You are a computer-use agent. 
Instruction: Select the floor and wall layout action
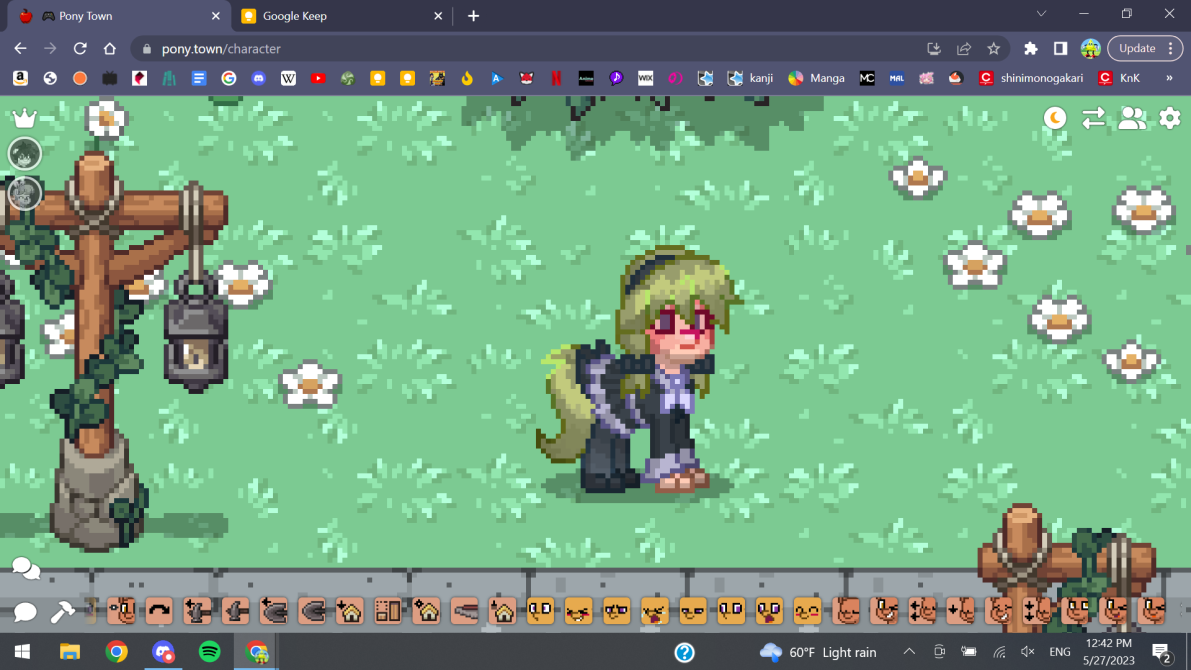click(388, 610)
